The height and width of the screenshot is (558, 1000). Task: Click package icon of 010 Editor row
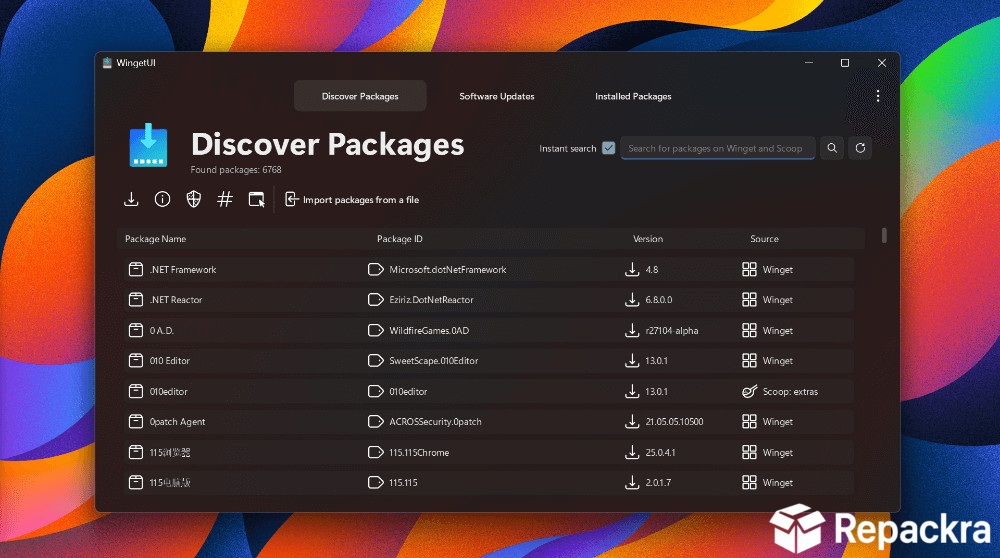click(x=136, y=360)
